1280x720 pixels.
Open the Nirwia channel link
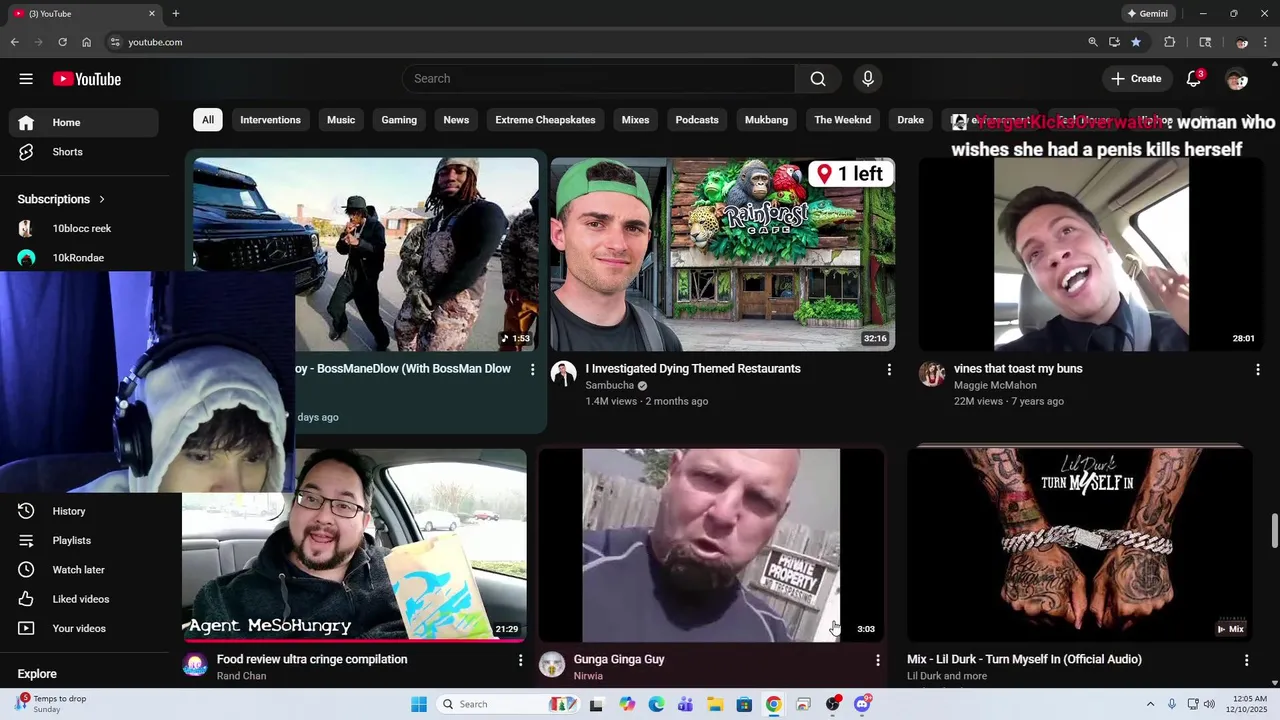pos(588,676)
